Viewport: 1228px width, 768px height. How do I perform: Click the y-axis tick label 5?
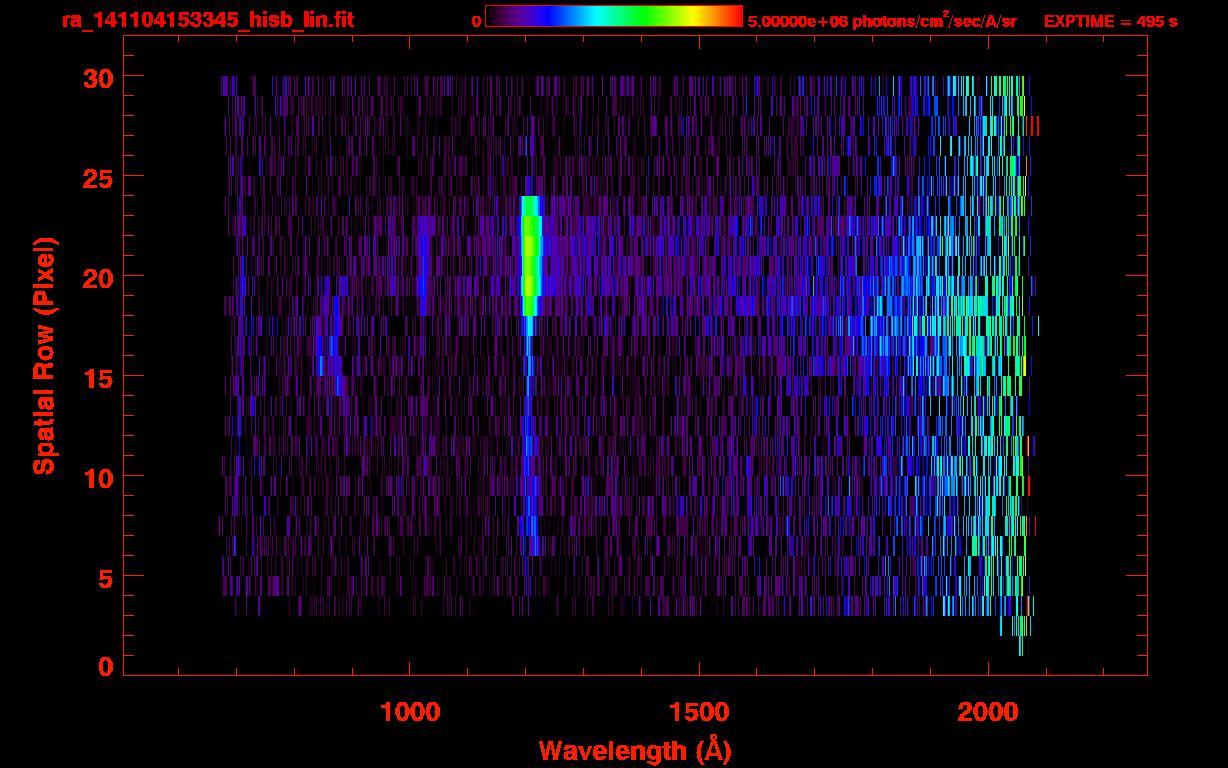pyautogui.click(x=106, y=577)
